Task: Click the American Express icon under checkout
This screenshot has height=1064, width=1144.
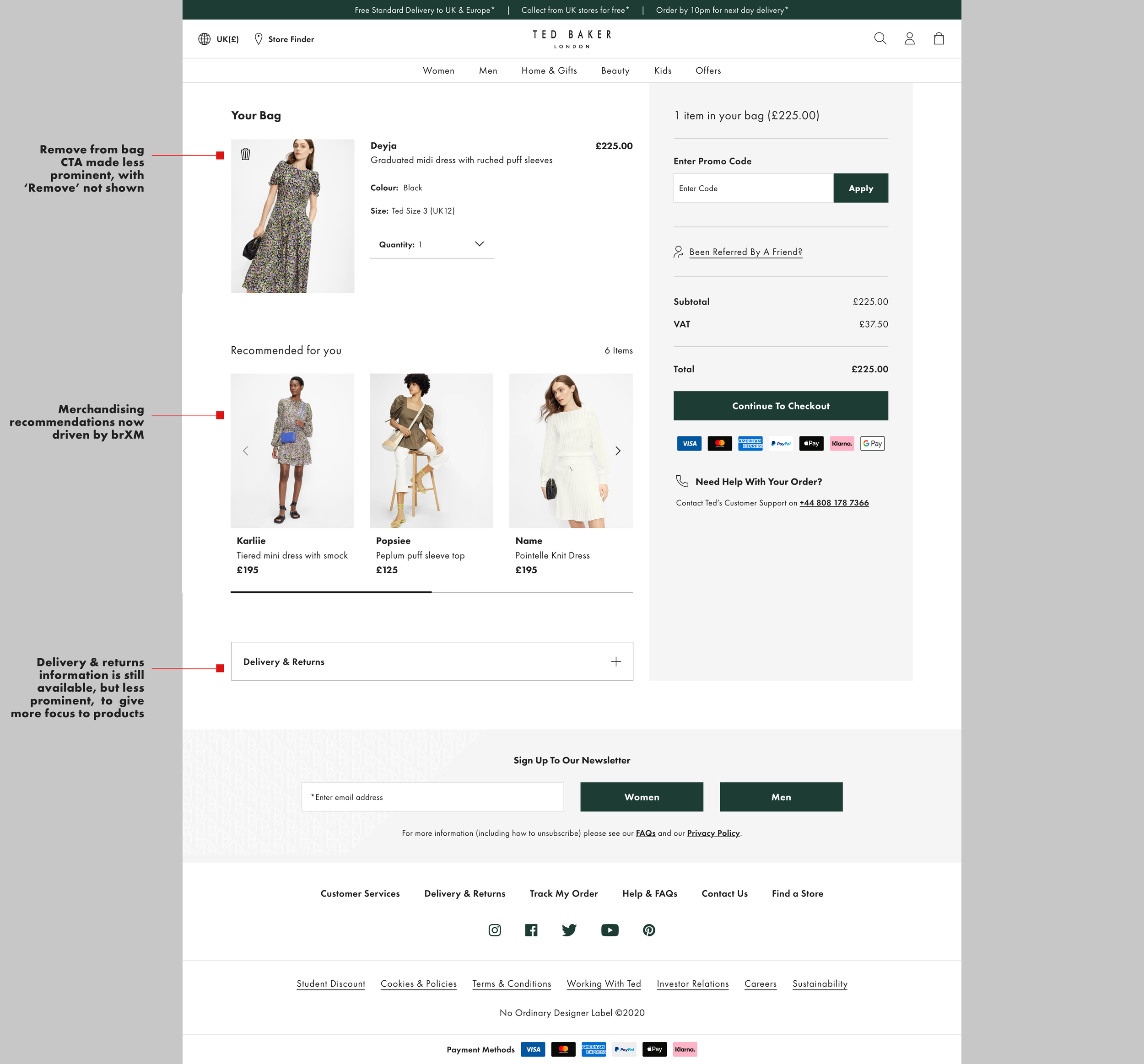Action: (750, 443)
